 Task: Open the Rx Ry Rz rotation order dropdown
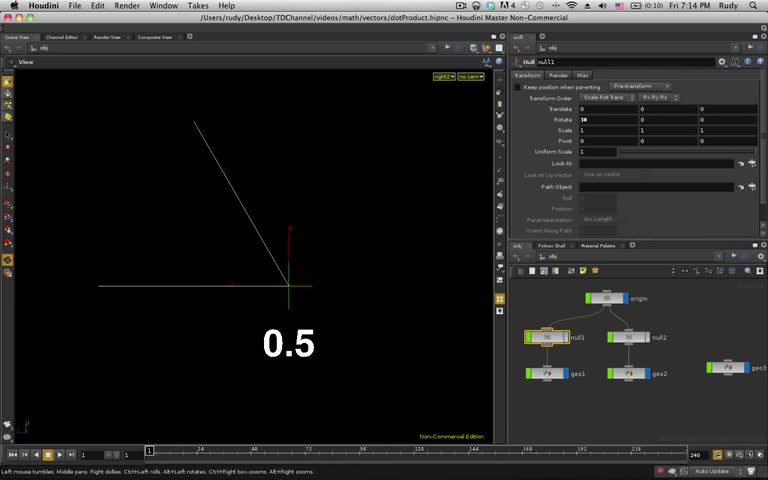(x=659, y=97)
